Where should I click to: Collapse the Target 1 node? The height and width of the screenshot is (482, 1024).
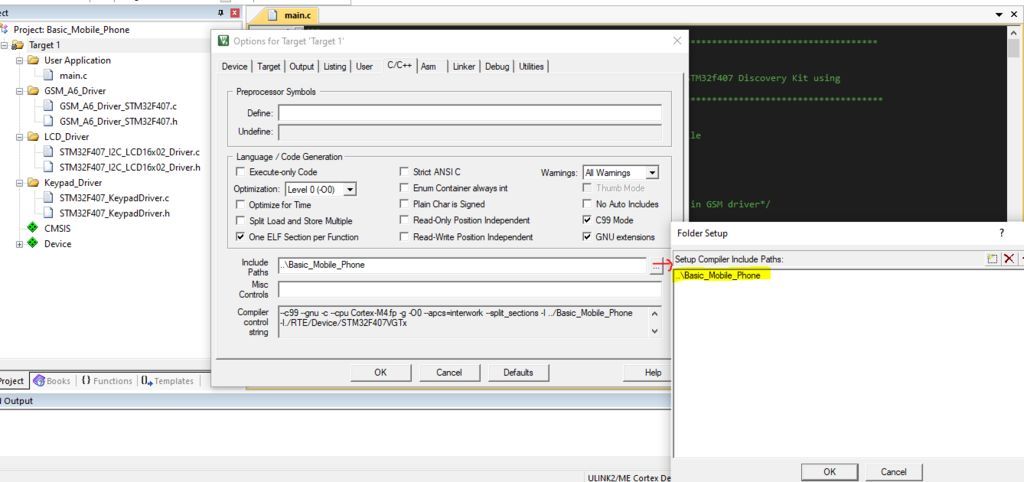point(4,45)
